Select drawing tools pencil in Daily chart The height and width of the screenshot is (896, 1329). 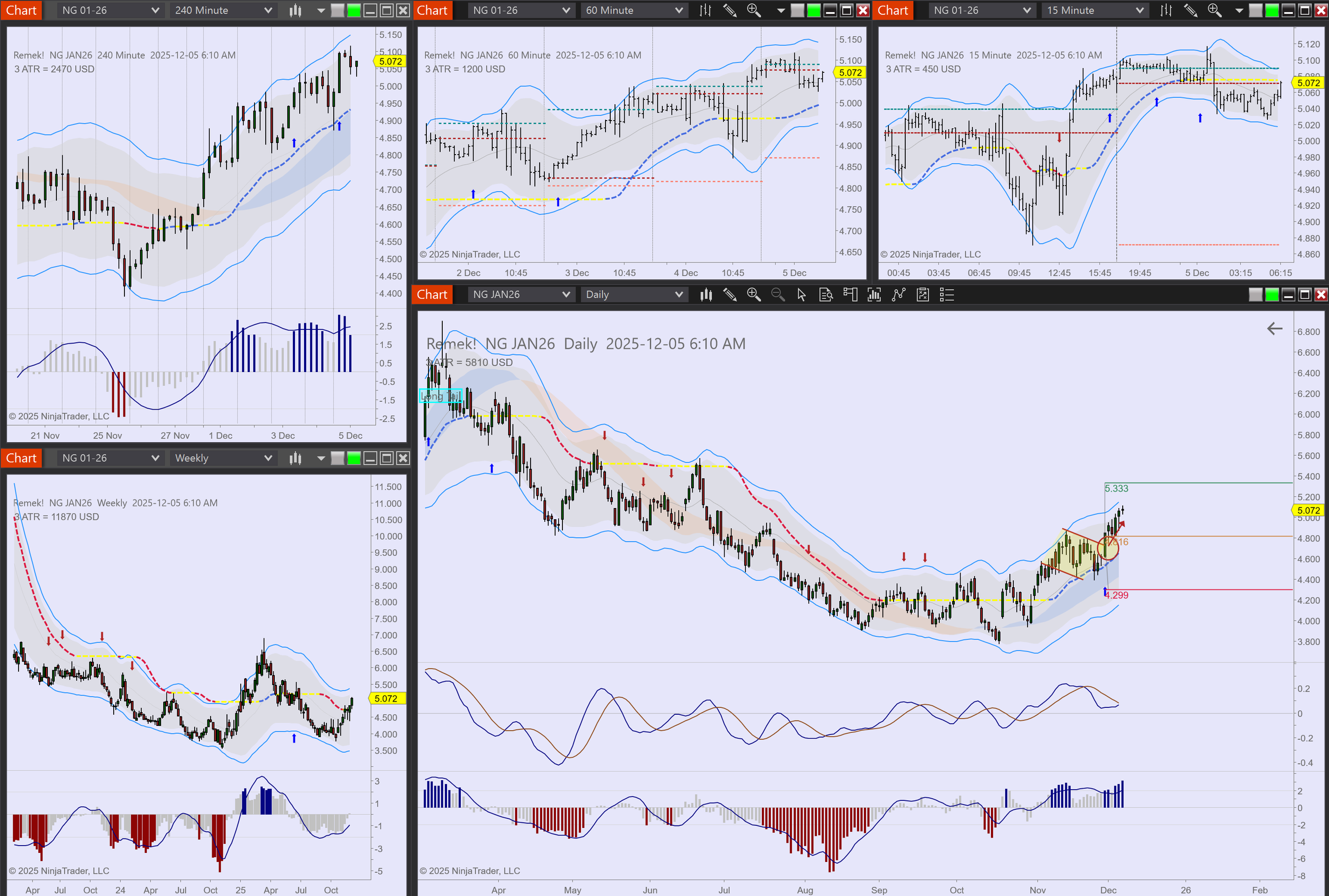(x=730, y=295)
